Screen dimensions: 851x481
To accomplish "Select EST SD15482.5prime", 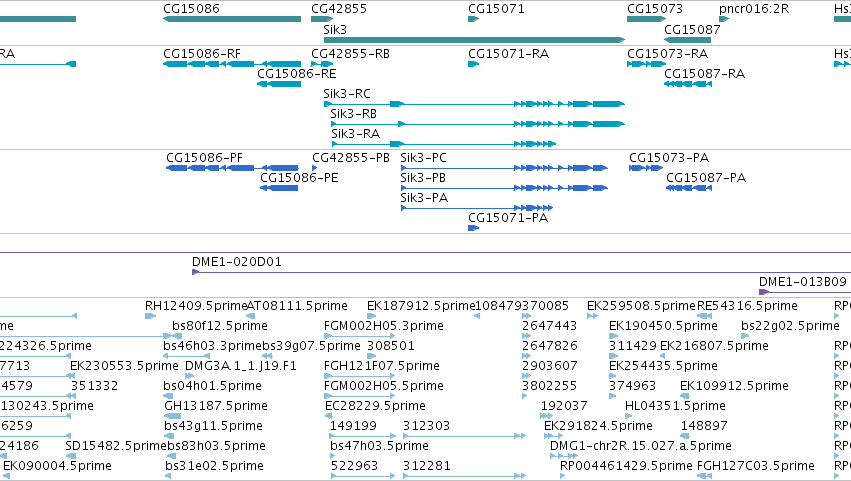I will tap(116, 447).
